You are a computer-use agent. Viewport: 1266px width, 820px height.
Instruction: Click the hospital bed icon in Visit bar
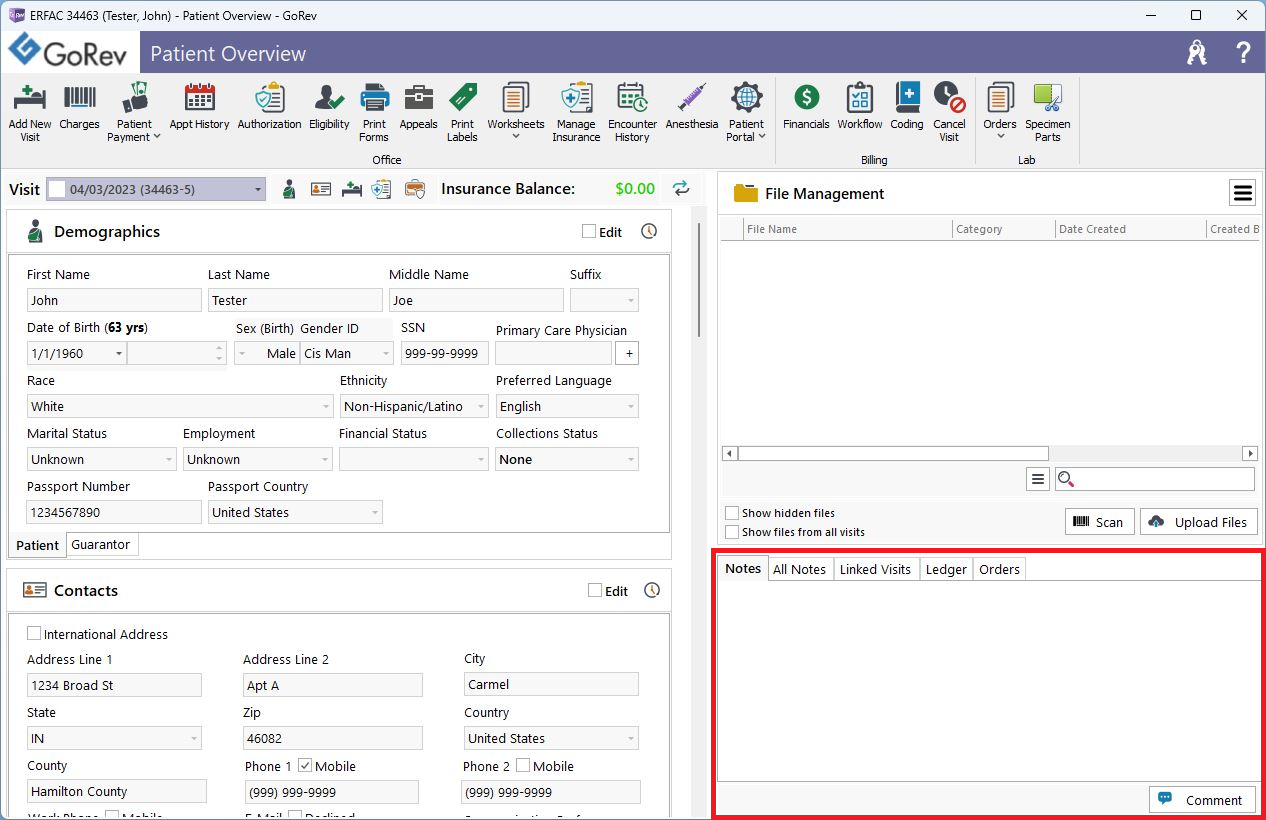pos(351,188)
